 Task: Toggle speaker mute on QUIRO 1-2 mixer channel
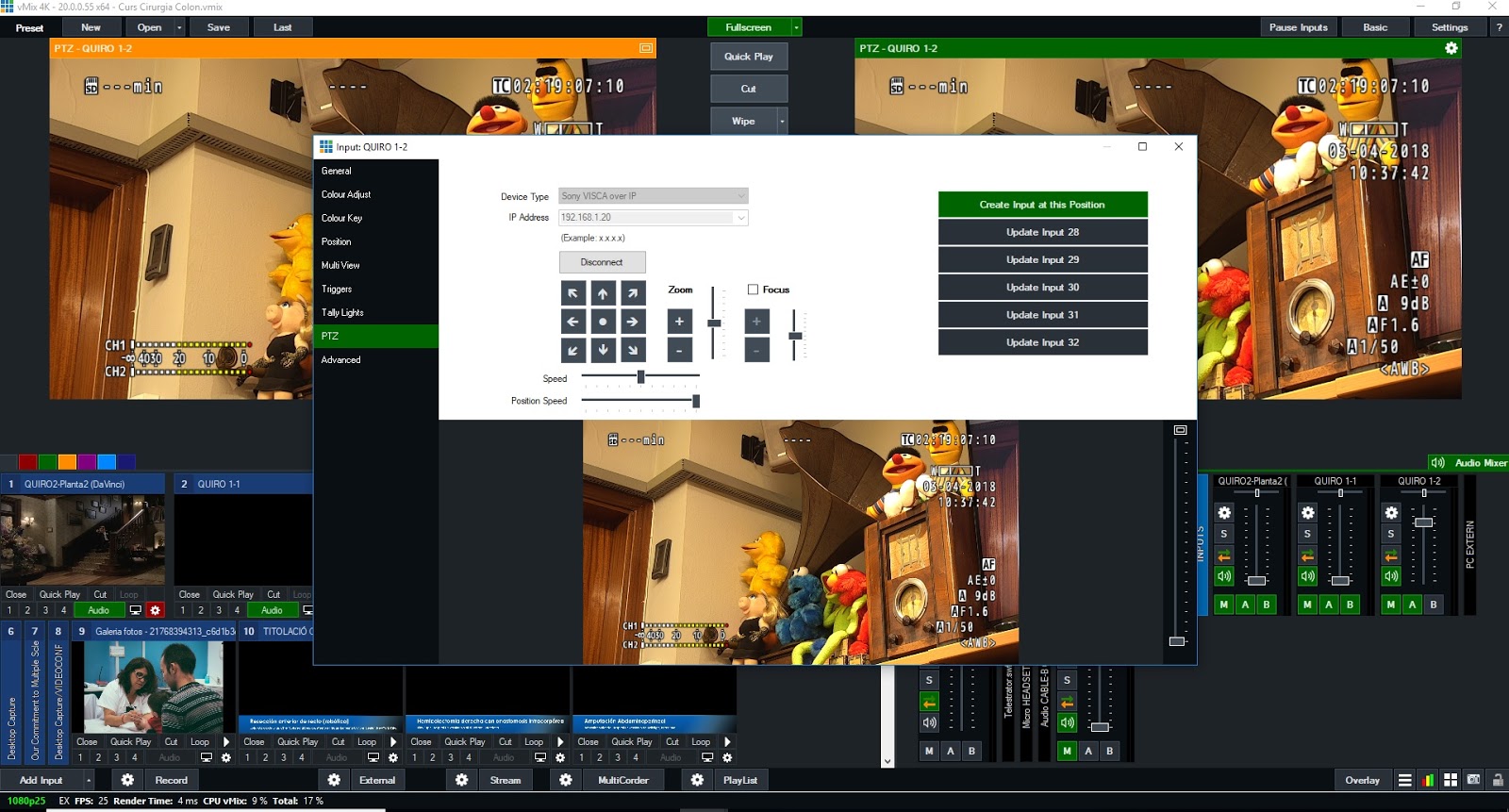pos(1391,576)
